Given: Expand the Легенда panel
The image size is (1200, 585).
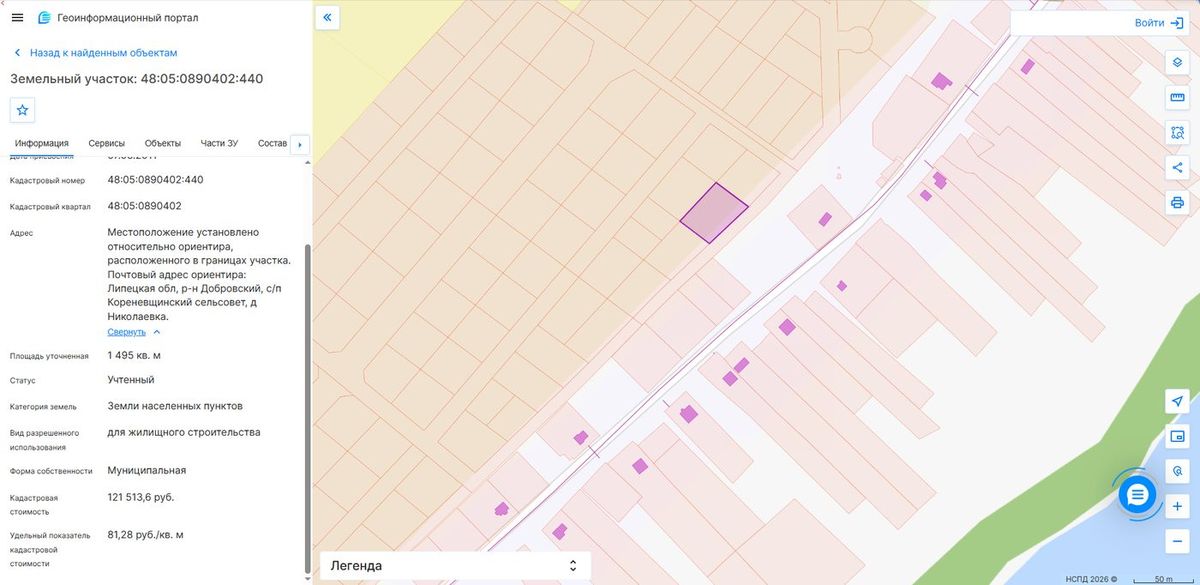Looking at the screenshot, I should (x=455, y=566).
